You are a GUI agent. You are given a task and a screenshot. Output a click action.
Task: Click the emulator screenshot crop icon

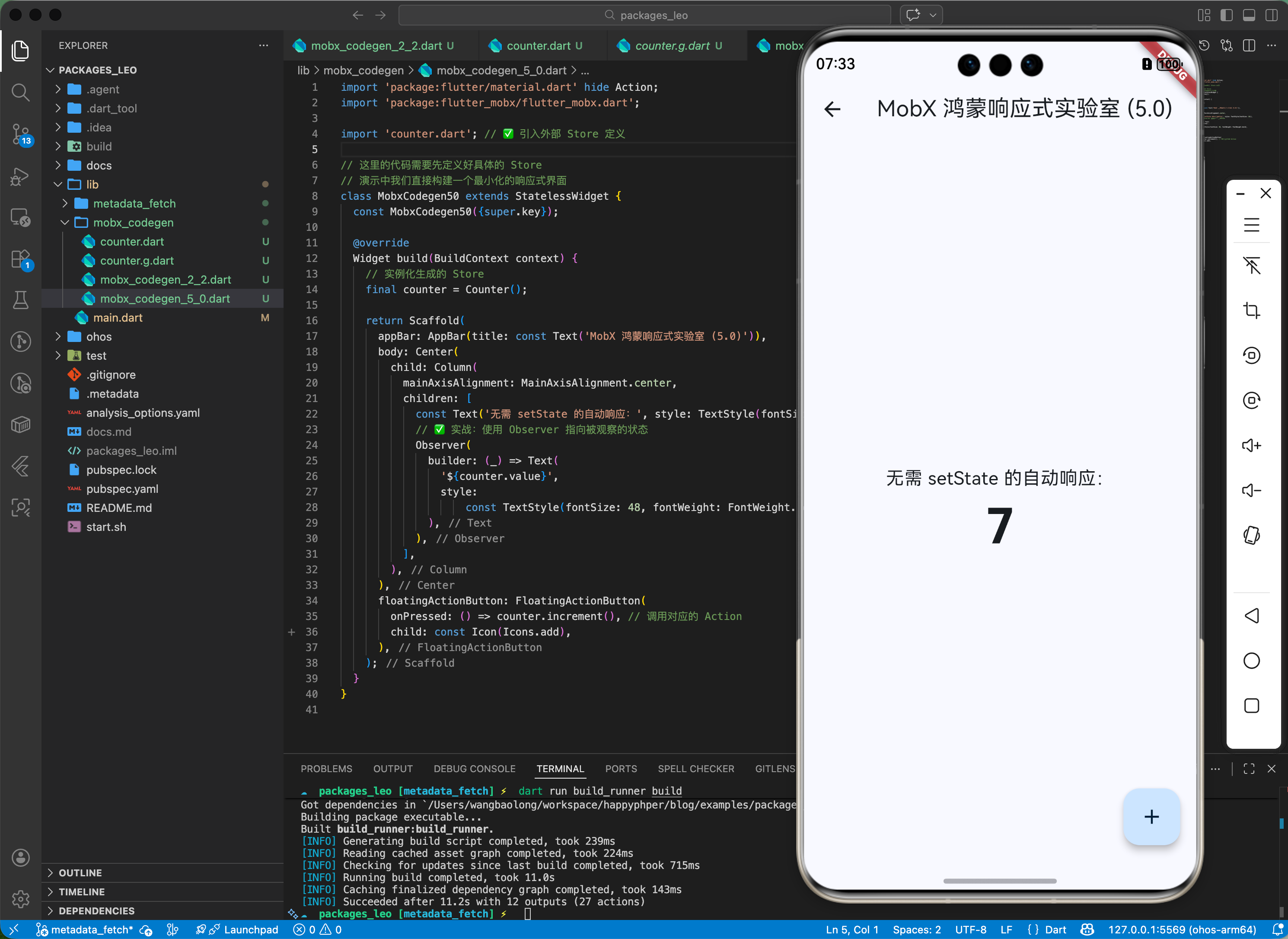(x=1251, y=310)
